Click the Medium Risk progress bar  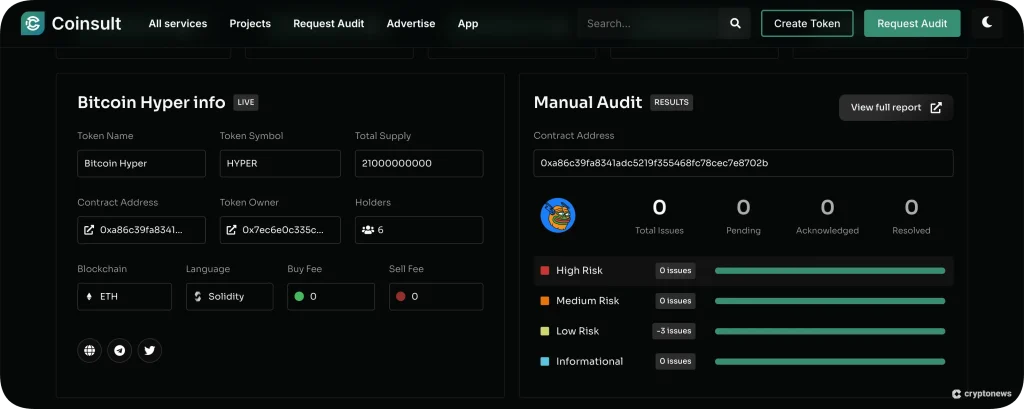[830, 301]
